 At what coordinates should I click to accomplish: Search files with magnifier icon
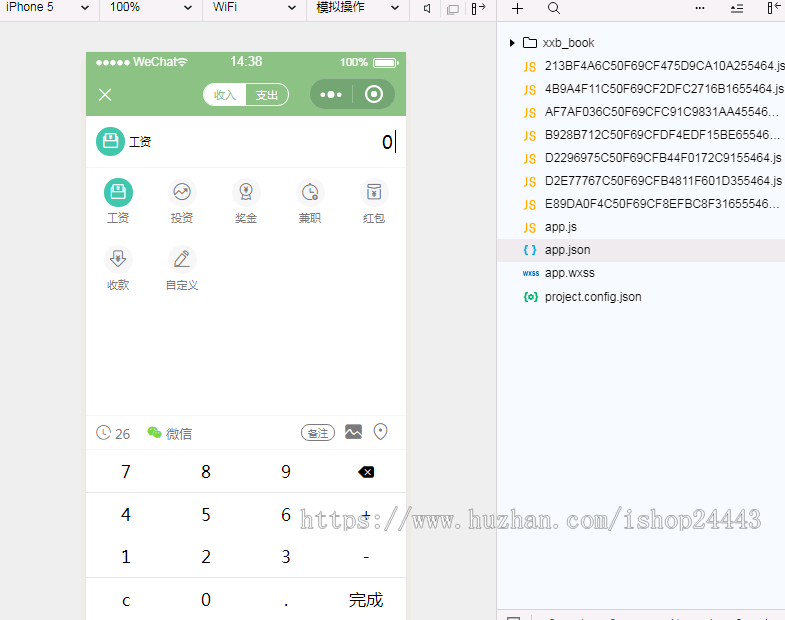click(x=554, y=9)
